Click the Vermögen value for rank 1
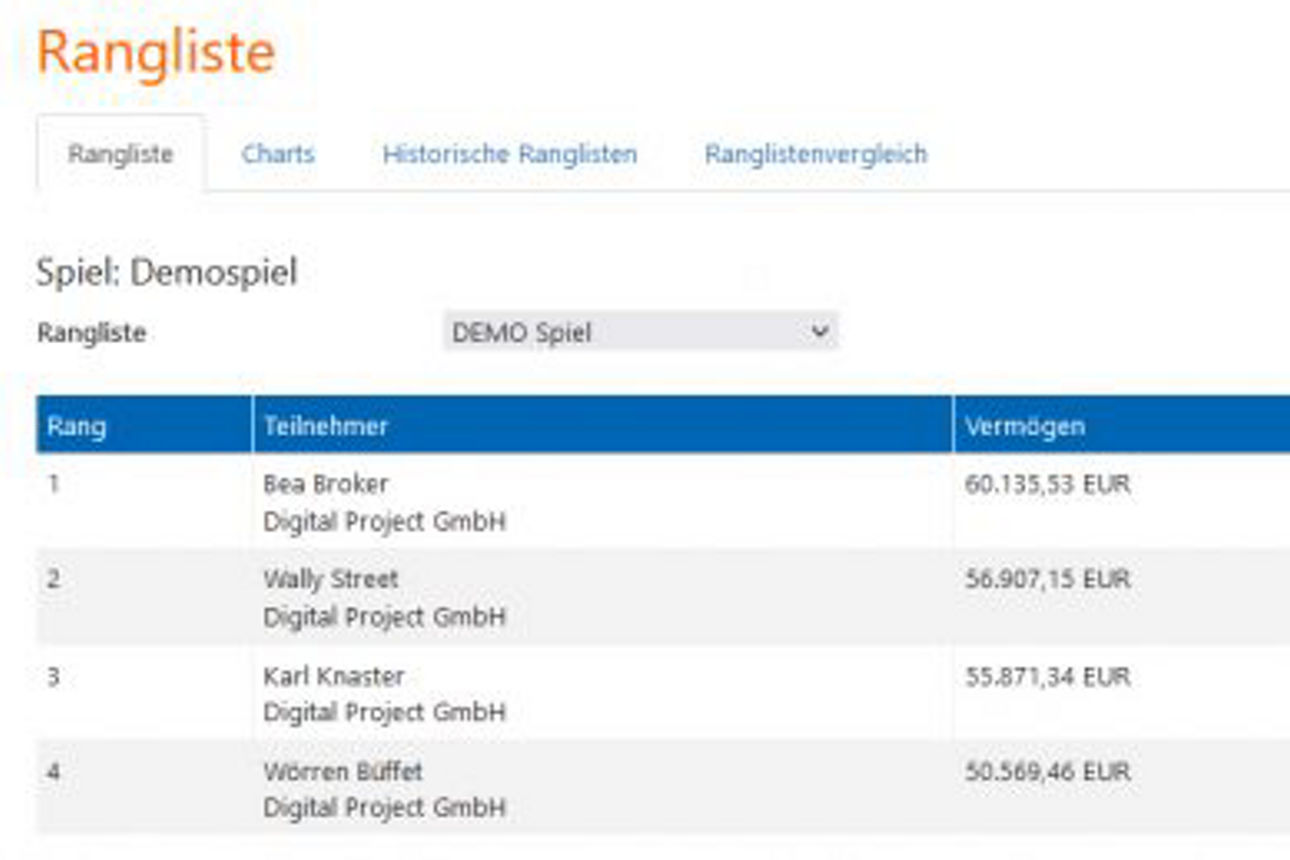The image size is (1290, 860). coord(1048,483)
